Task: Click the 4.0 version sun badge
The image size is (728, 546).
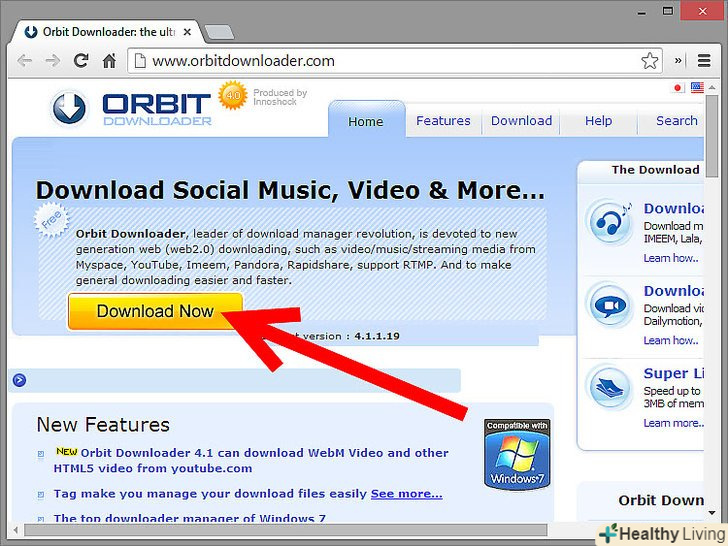Action: pos(233,95)
